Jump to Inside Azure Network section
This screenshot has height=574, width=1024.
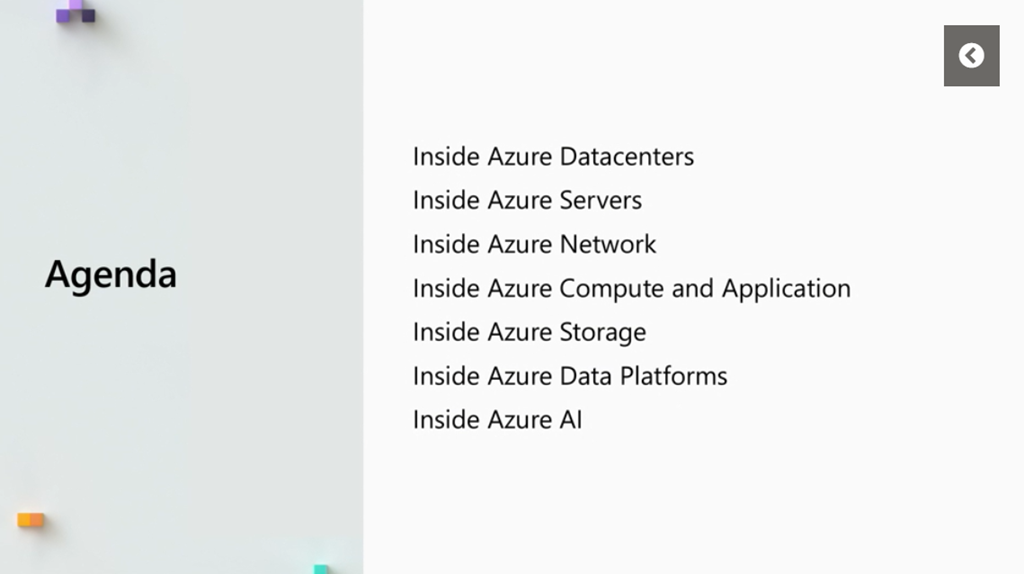[x=534, y=245]
